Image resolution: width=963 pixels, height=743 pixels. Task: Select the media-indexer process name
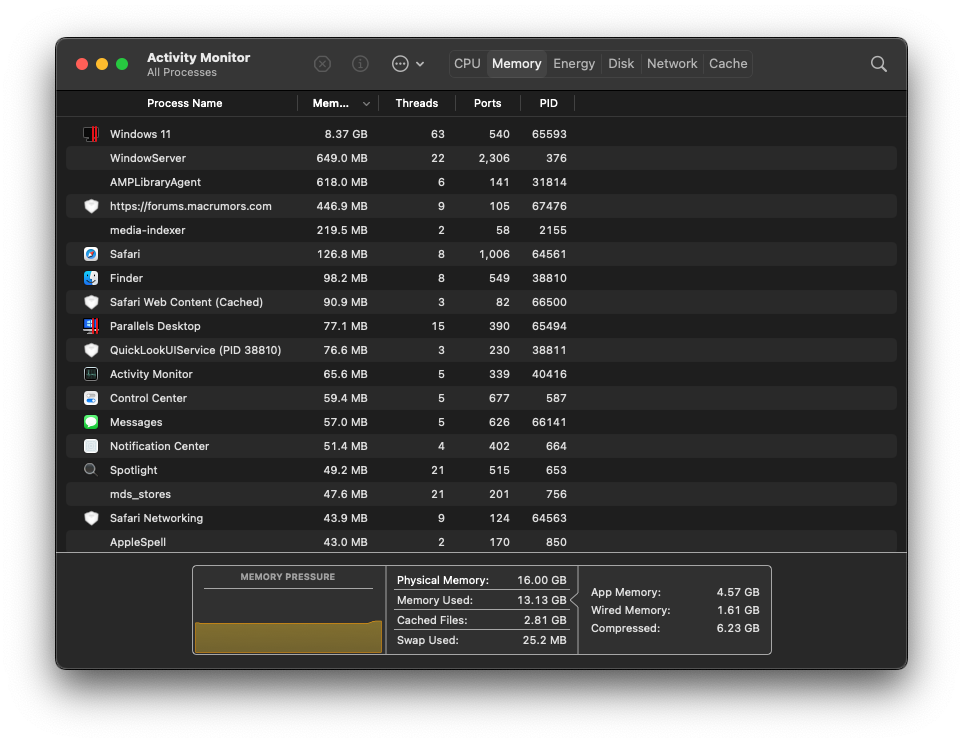click(147, 230)
